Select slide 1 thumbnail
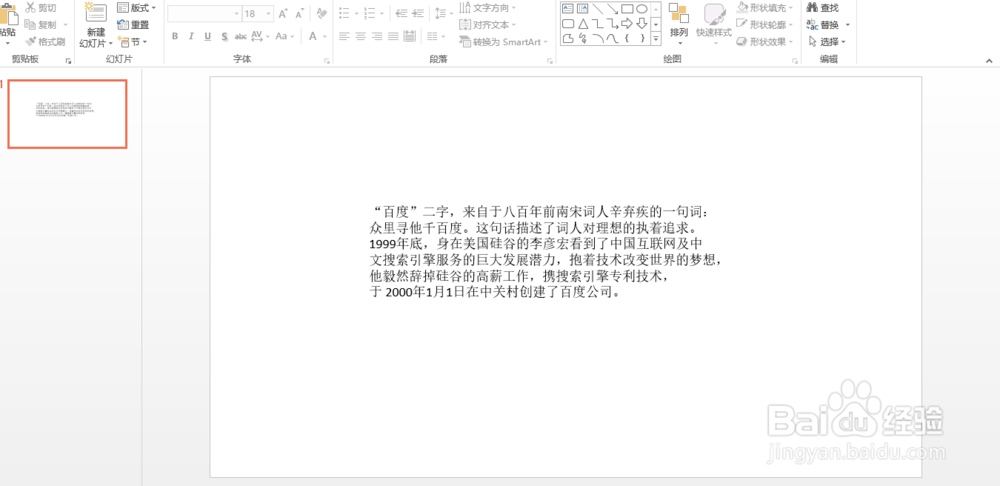1000x486 pixels. click(68, 114)
